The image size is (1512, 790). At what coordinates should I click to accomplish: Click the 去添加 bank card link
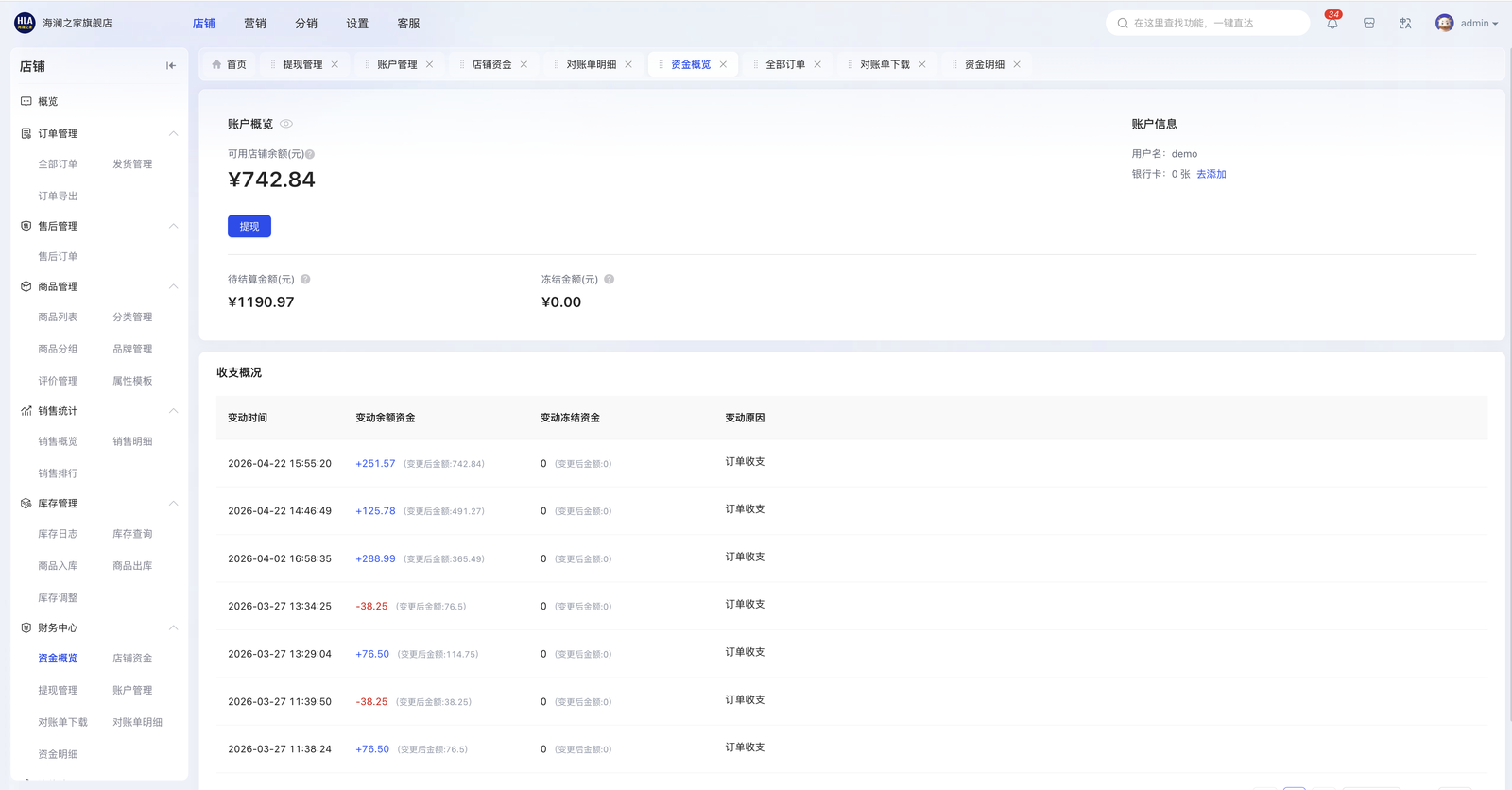(x=1211, y=175)
